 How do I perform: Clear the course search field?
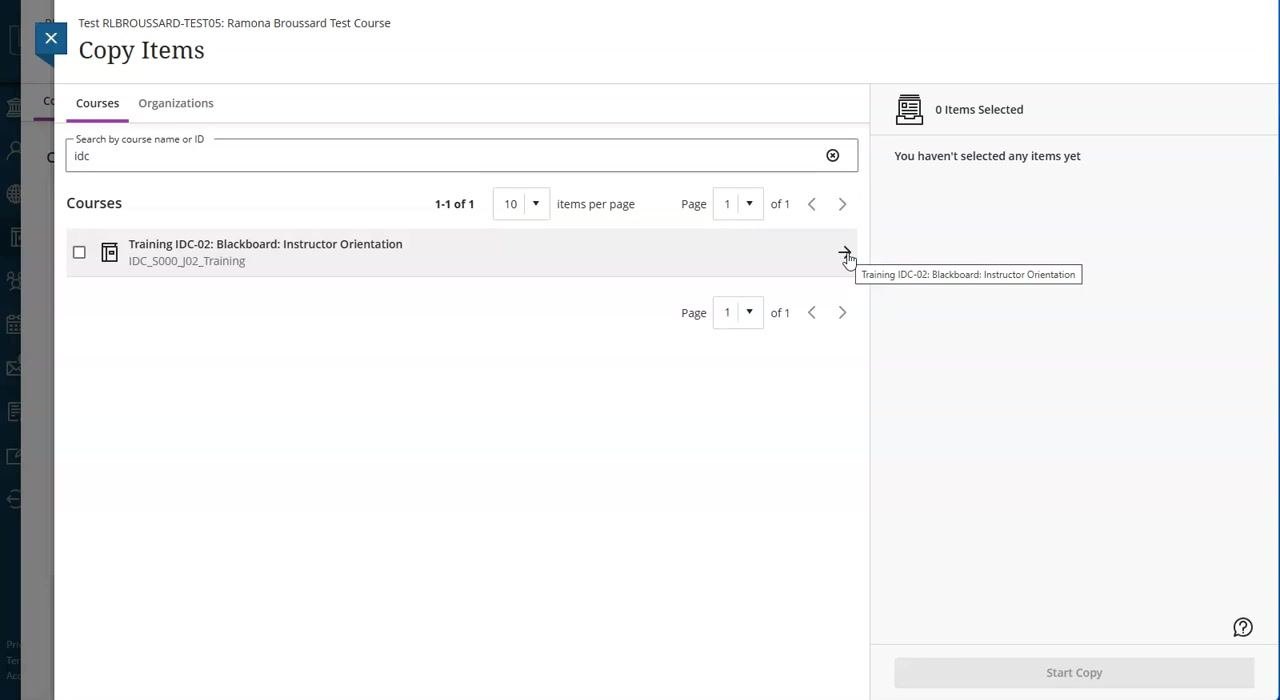click(832, 155)
